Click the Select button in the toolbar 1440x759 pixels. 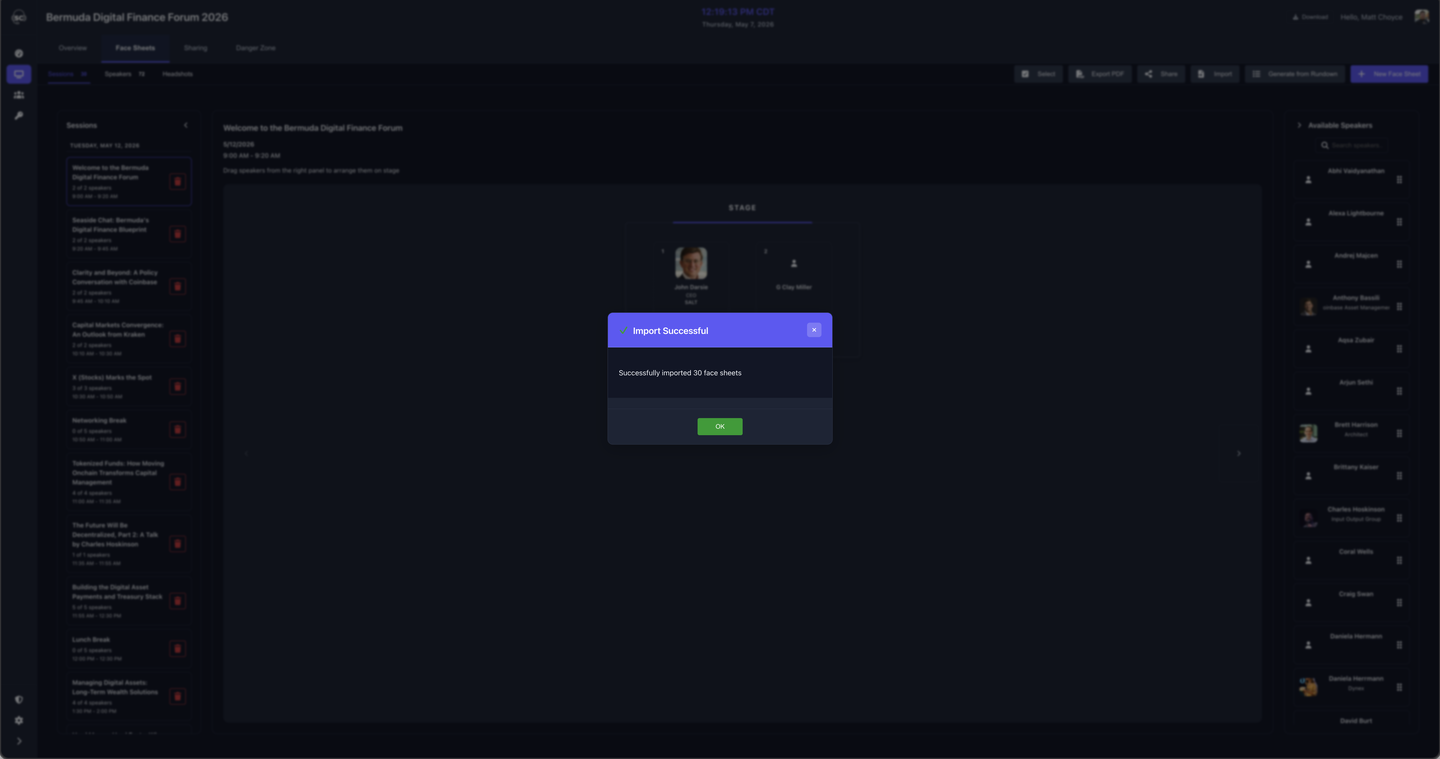(1038, 74)
